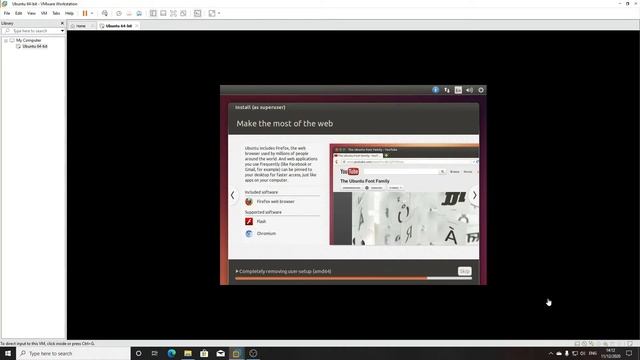Click the ENG language tray indicator
This screenshot has height=360, width=640.
coord(593,353)
